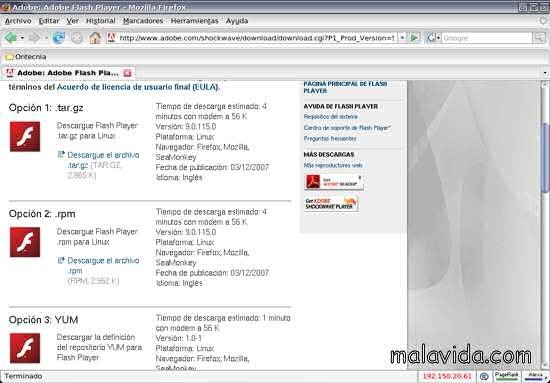550x383 pixels.
Task: Click the Google search input field
Action: click(487, 38)
